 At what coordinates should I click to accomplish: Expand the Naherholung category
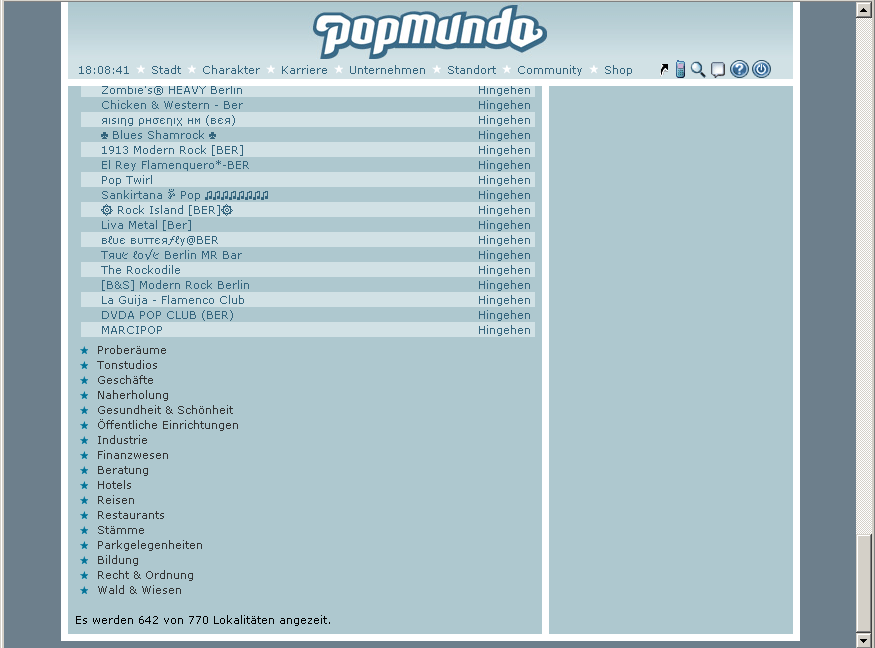tap(133, 395)
